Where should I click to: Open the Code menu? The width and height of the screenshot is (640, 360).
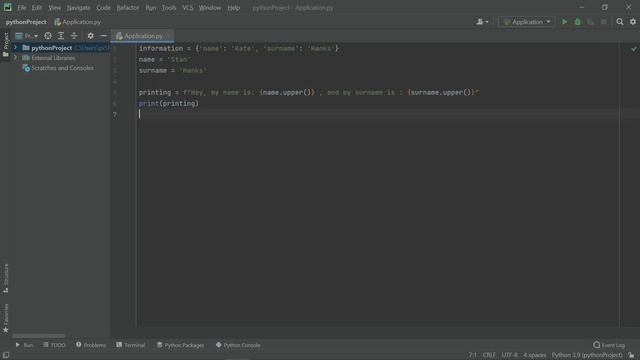coord(103,8)
